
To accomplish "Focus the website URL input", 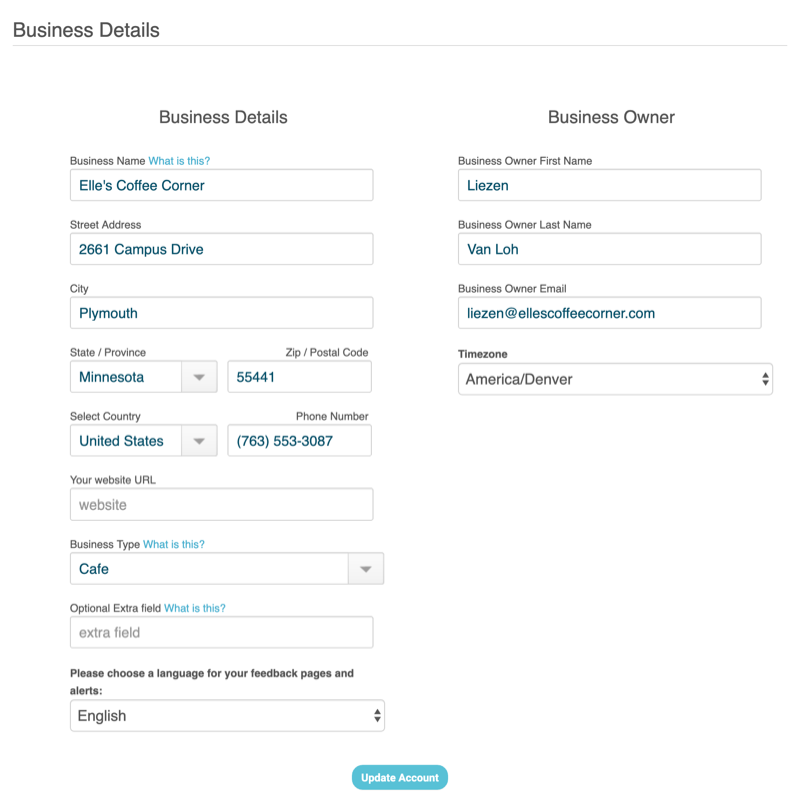I will 221,505.
